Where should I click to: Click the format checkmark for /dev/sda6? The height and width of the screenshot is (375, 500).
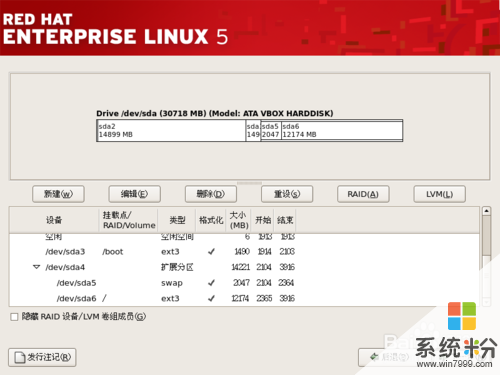[211, 298]
